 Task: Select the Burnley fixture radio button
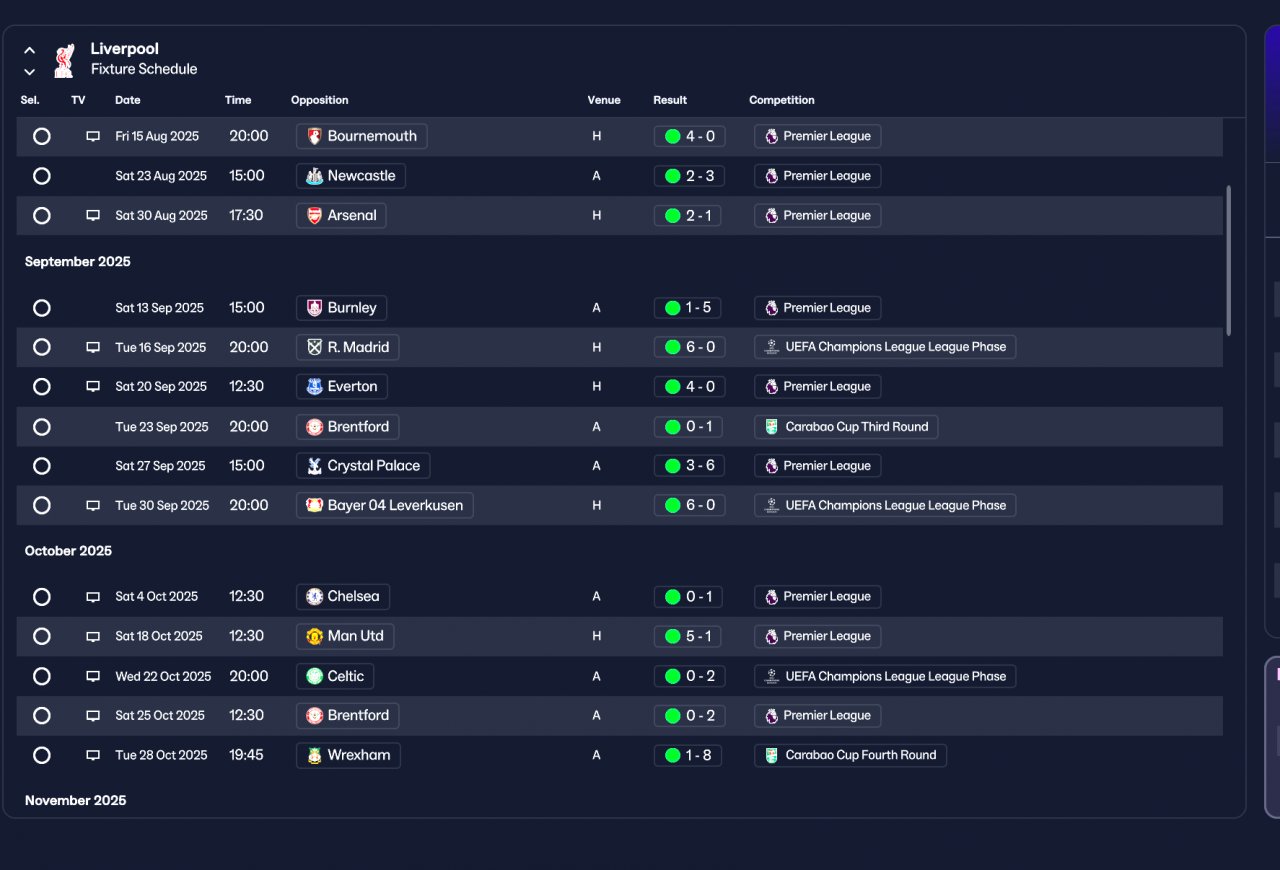point(41,308)
